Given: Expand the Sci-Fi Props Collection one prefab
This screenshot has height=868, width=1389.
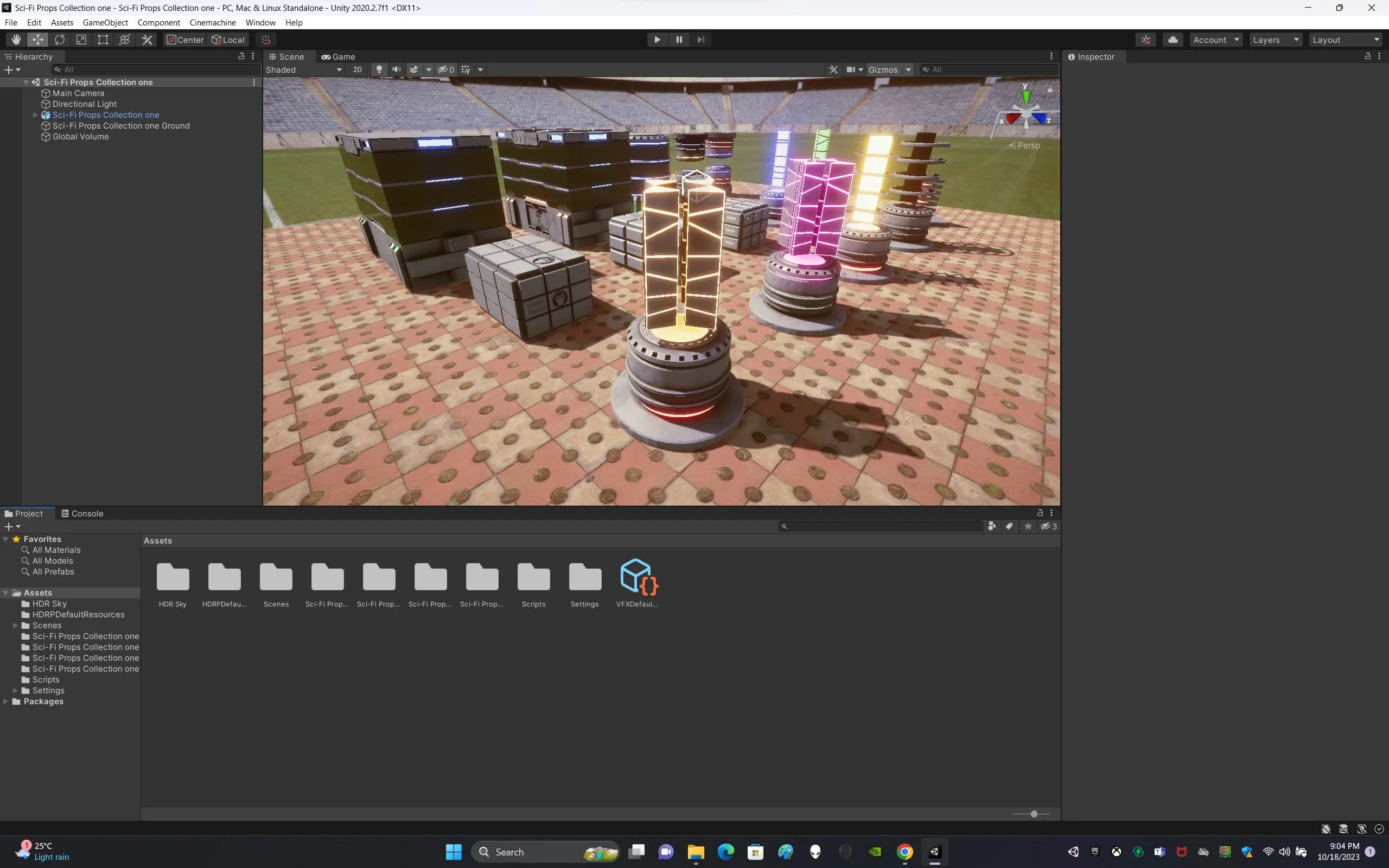Looking at the screenshot, I should click(35, 115).
